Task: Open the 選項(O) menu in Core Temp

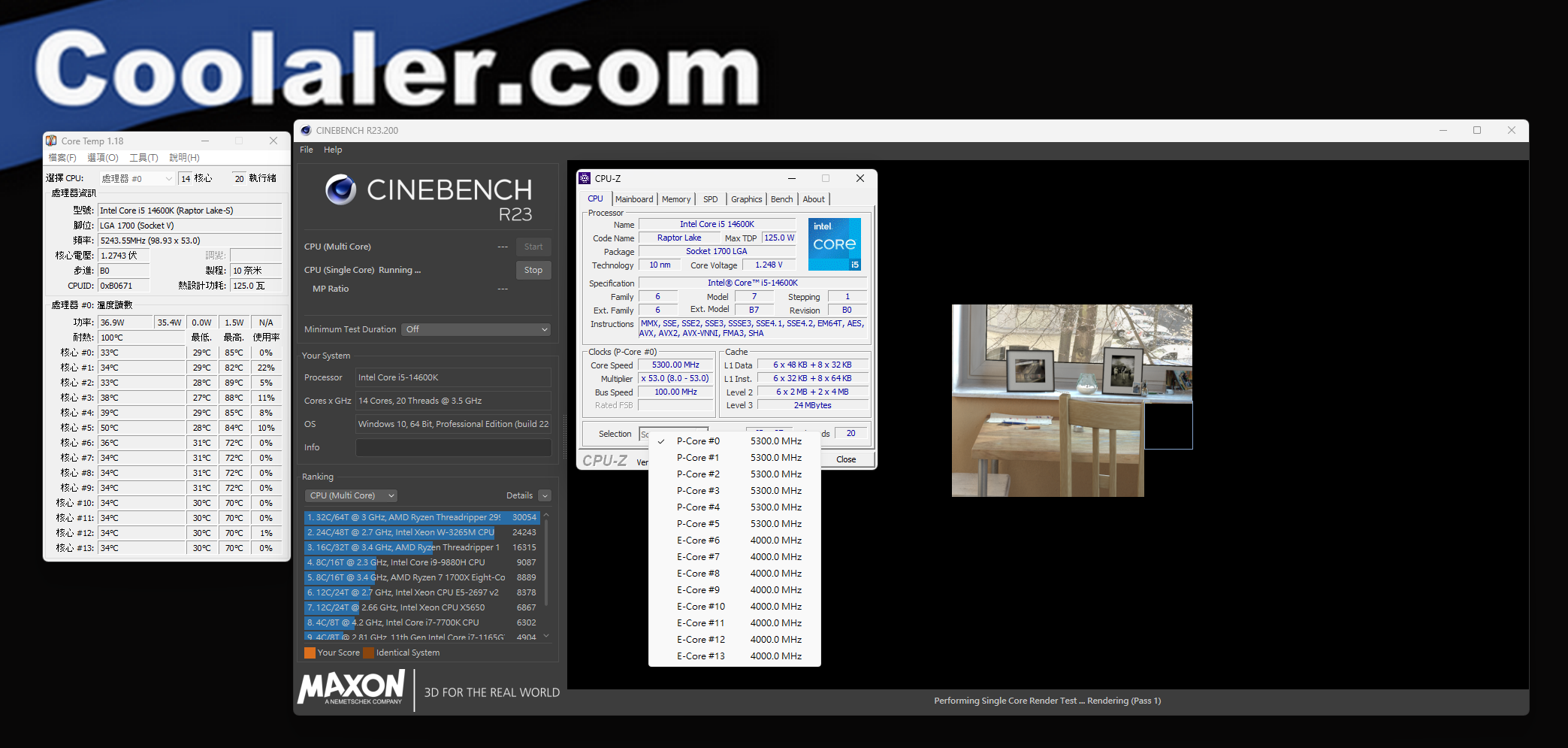Action: click(x=103, y=158)
